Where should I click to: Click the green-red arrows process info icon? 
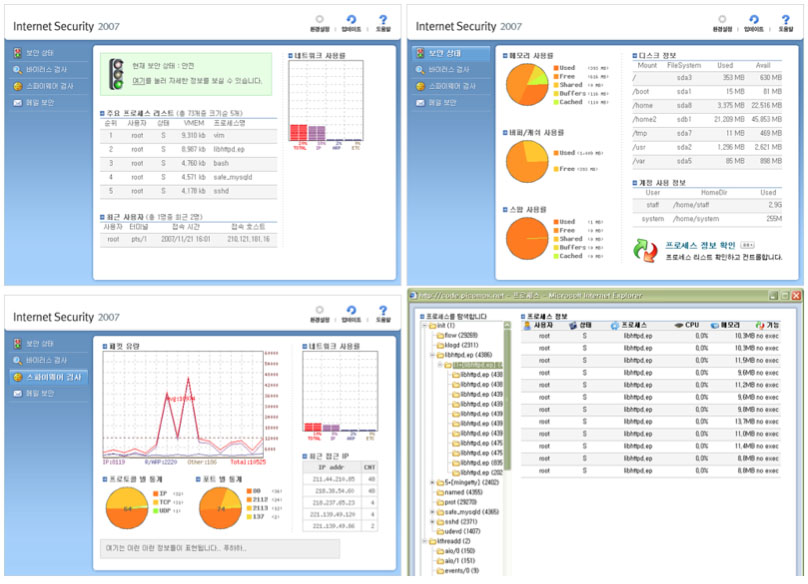645,251
